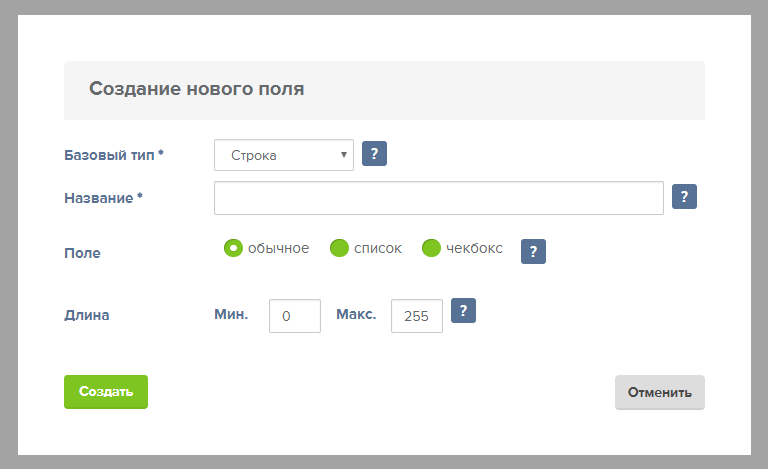This screenshot has height=469, width=768.
Task: Click the Длина label
Action: pos(87,315)
